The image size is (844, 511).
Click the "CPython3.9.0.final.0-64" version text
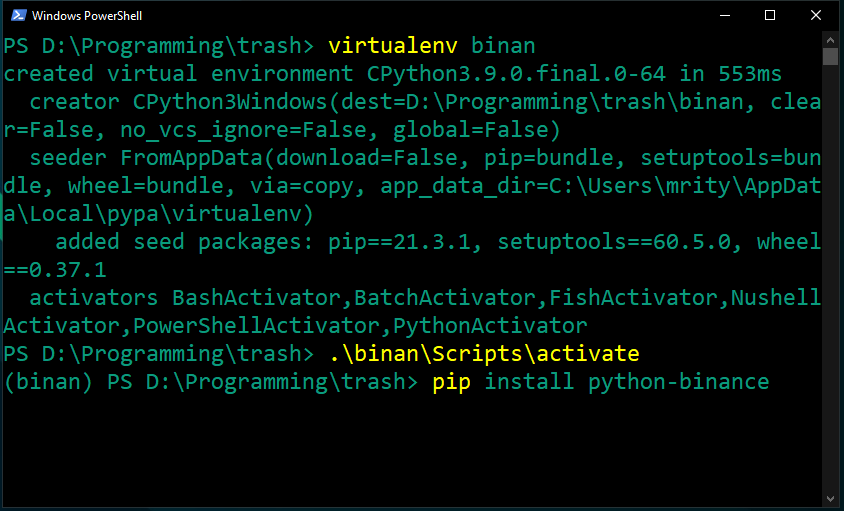[517, 74]
